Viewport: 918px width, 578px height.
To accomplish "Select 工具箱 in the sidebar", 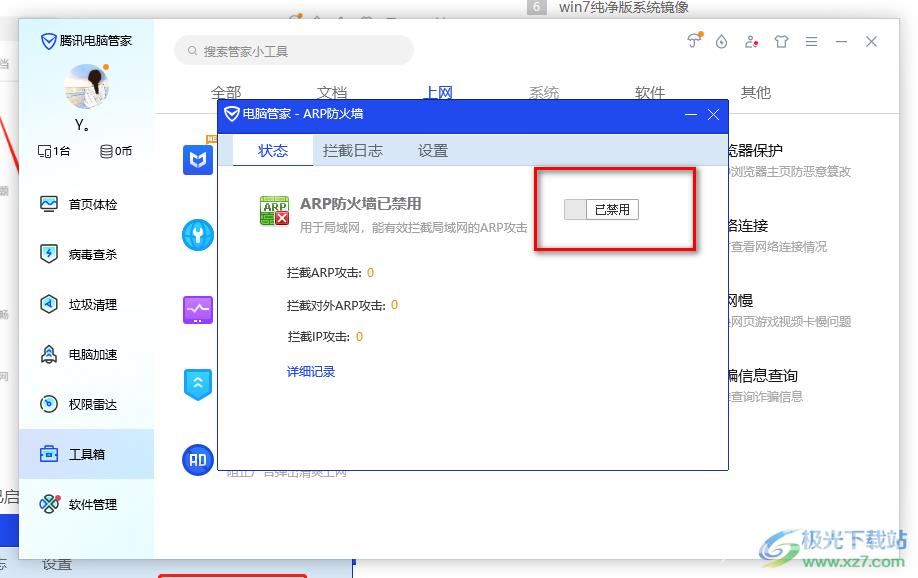I will pyautogui.click(x=87, y=454).
